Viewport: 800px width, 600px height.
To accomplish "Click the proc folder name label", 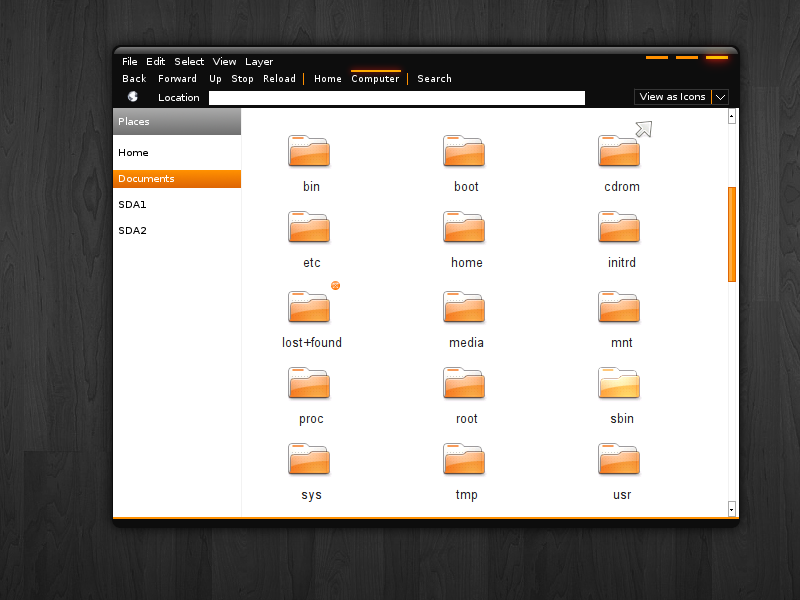I will click(x=311, y=419).
